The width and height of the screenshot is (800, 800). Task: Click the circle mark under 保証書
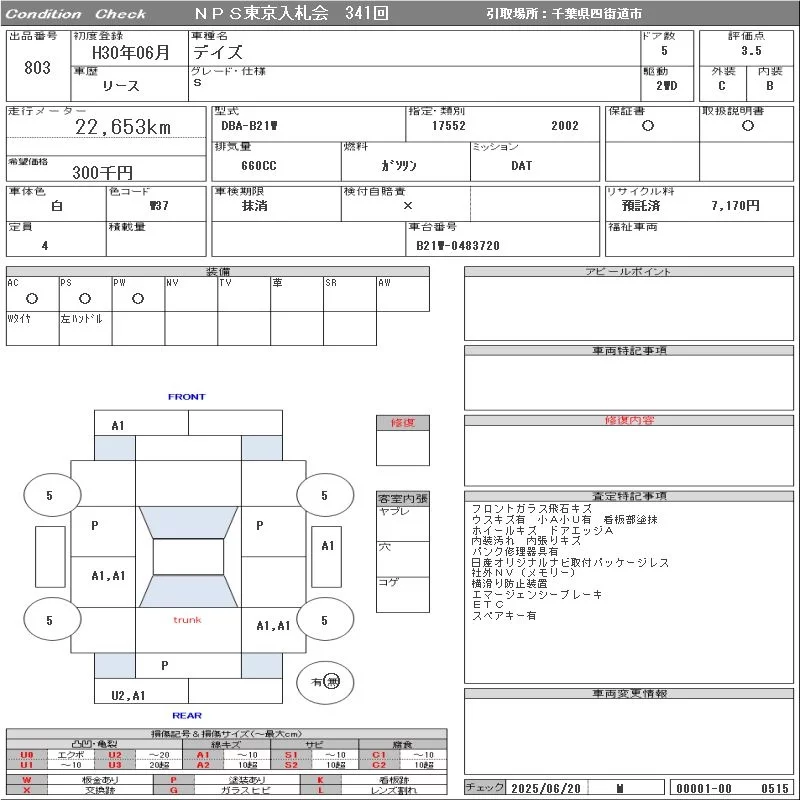click(x=648, y=126)
